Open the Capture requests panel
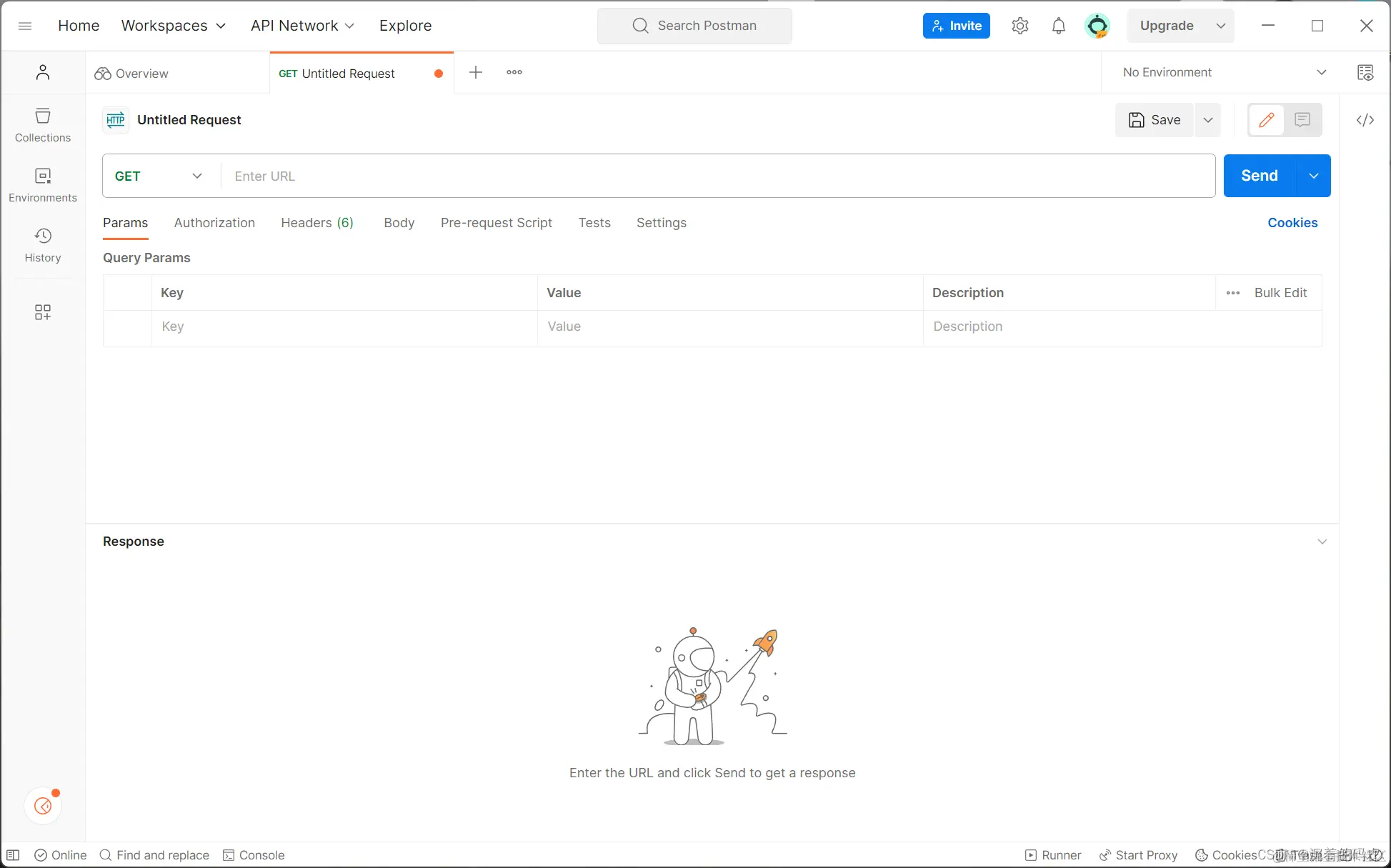The width and height of the screenshot is (1391, 868). coord(1365,72)
